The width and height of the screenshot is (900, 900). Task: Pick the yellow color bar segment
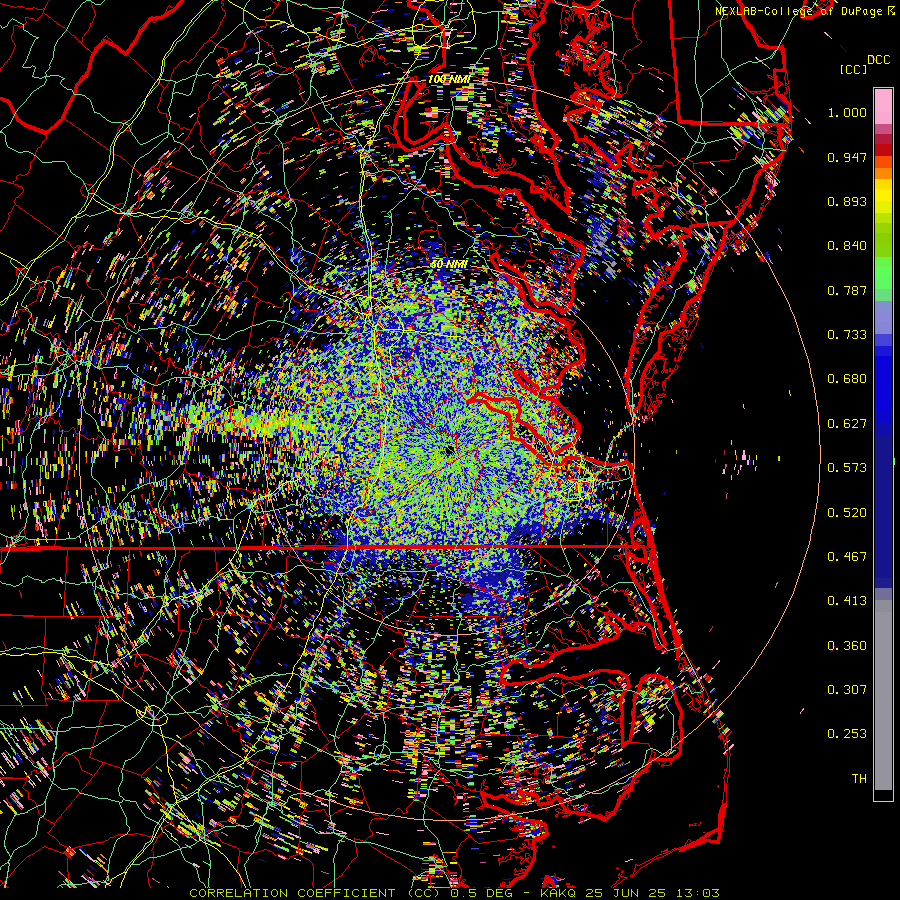(883, 196)
